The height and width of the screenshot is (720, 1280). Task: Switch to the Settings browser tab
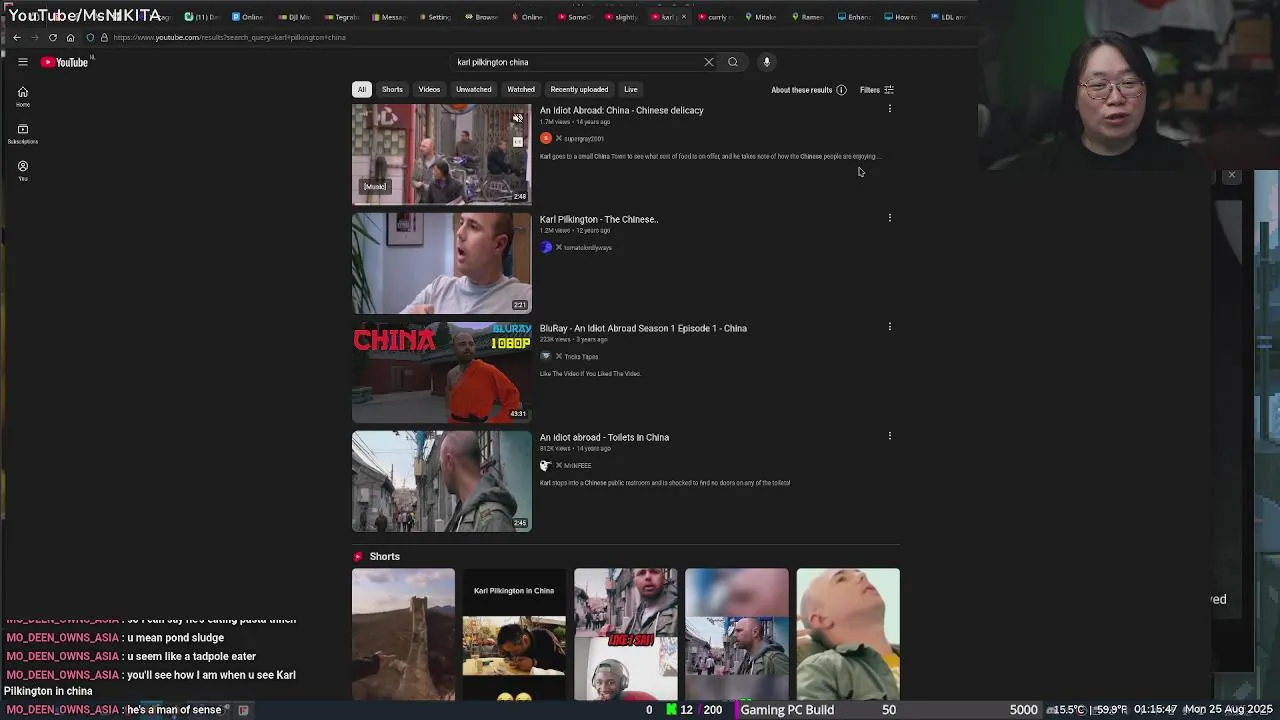point(434,17)
